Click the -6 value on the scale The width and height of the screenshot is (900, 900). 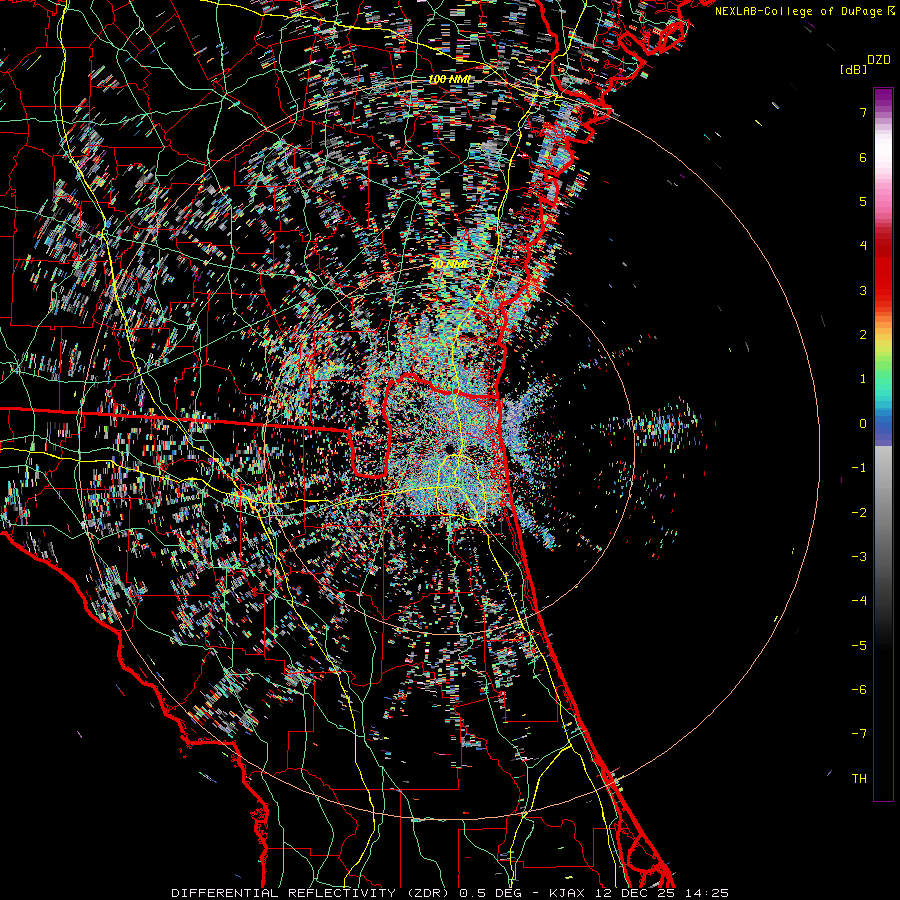[859, 690]
